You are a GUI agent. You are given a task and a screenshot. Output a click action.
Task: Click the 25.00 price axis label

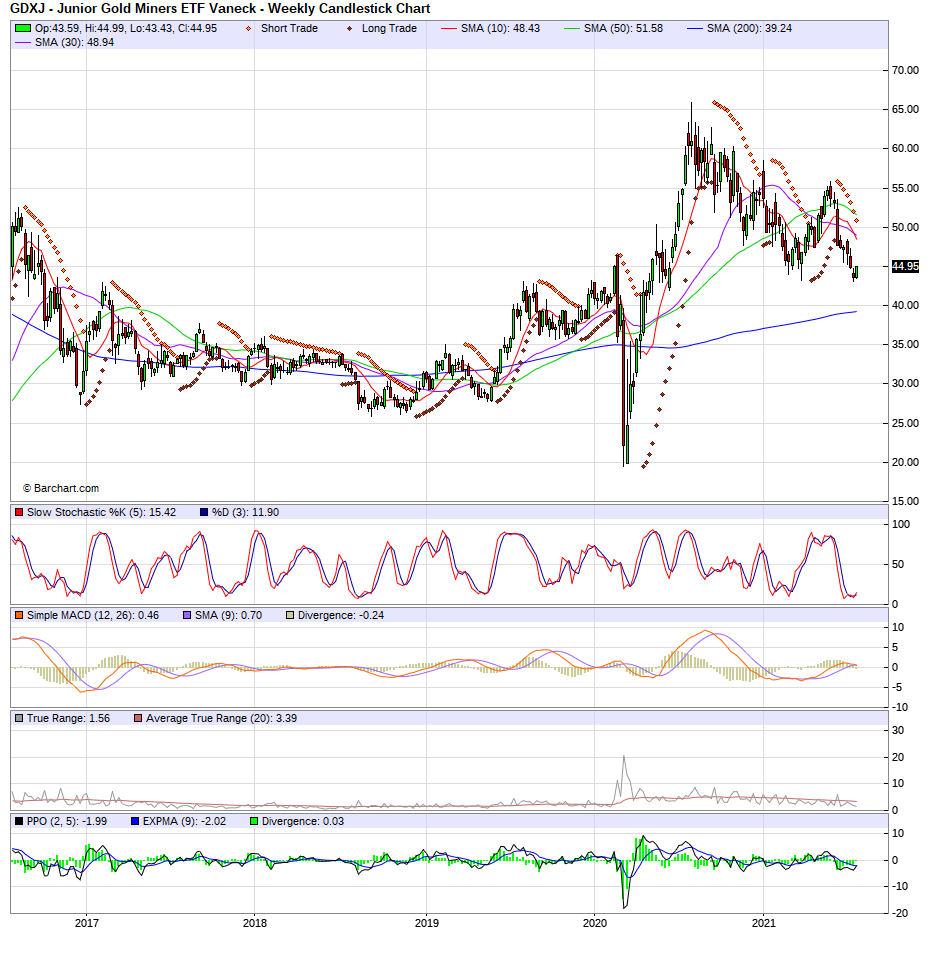(905, 423)
